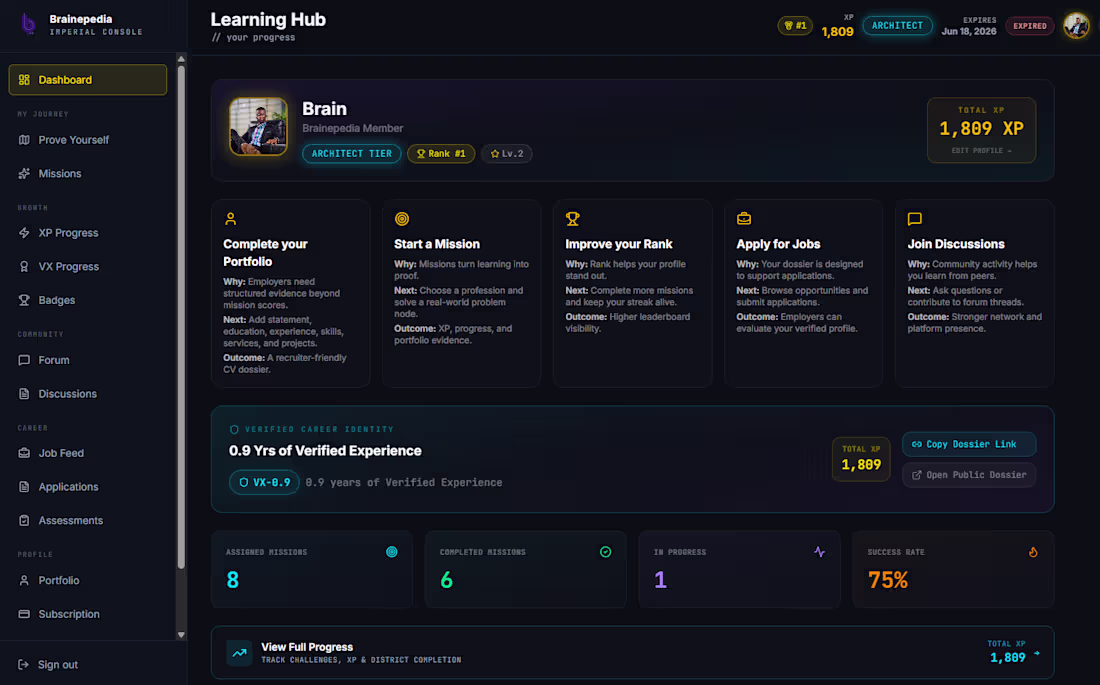The height and width of the screenshot is (685, 1100).
Task: Click the Lv.2 star badge
Action: click(x=507, y=154)
